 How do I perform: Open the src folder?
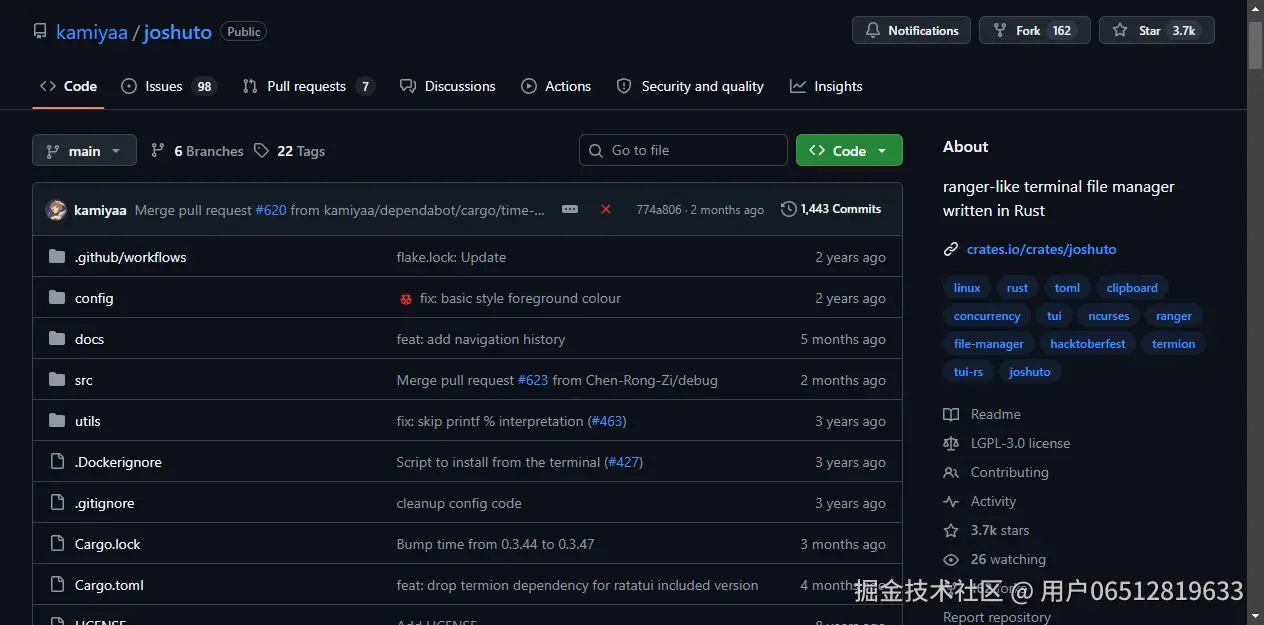point(84,380)
